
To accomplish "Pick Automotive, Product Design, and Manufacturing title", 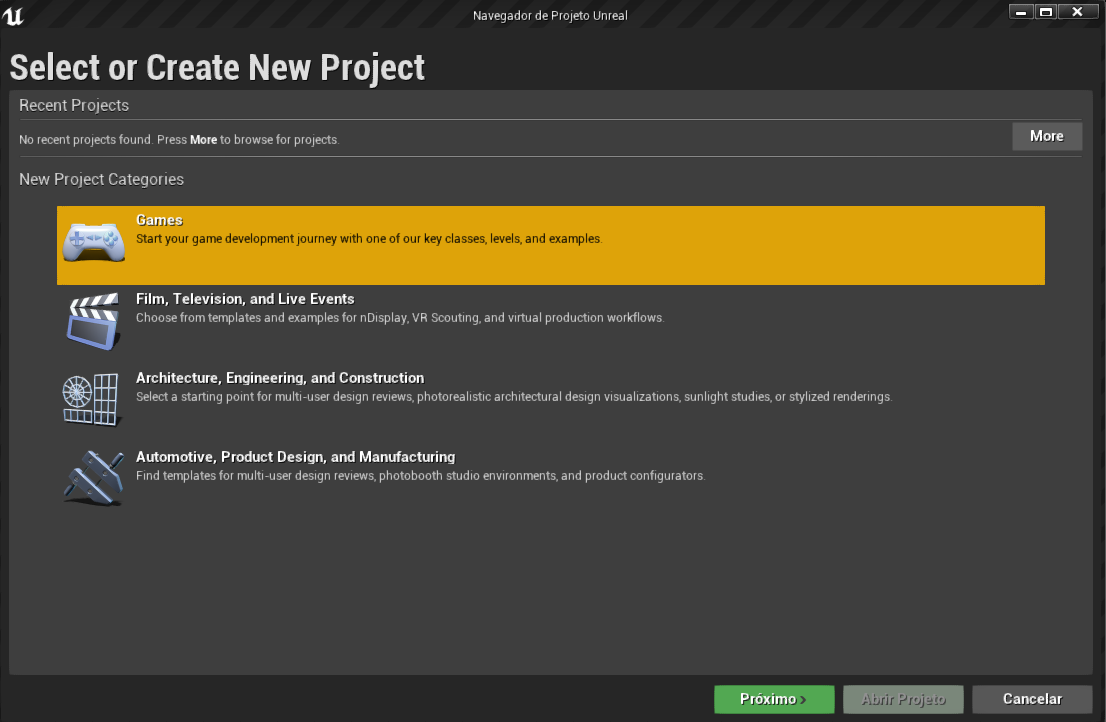I will [295, 457].
